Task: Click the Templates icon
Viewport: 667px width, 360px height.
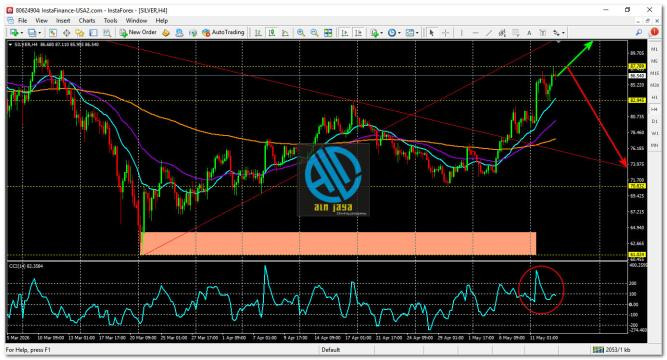Action: point(410,32)
